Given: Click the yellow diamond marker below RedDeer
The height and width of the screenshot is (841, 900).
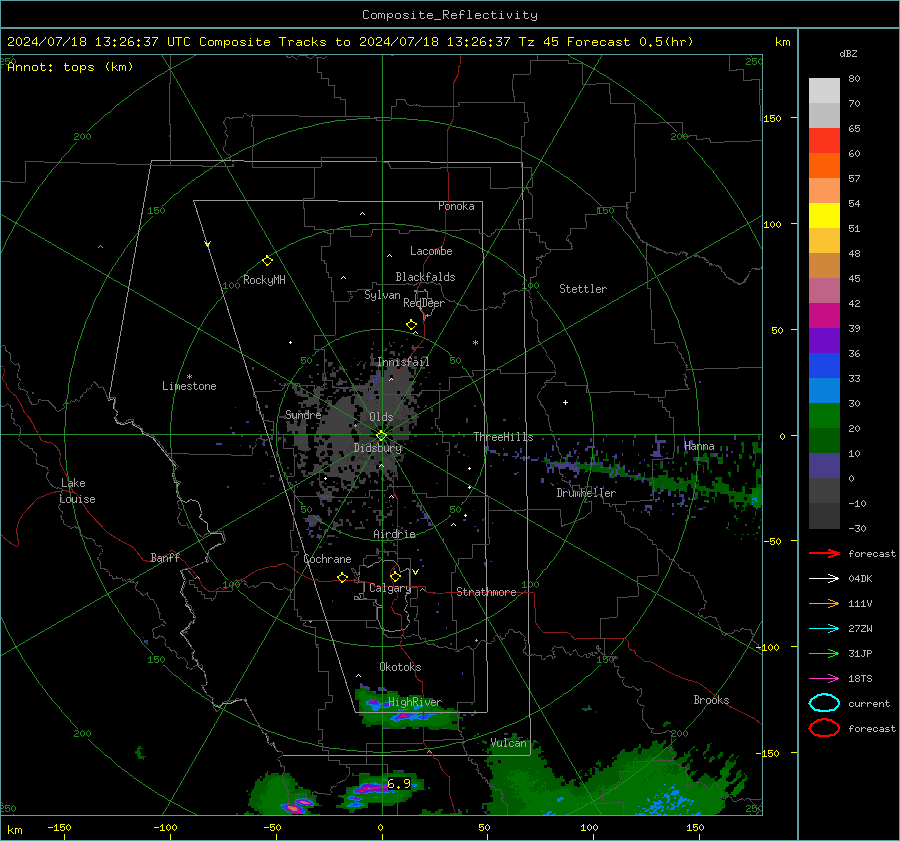Looking at the screenshot, I should point(412,325).
